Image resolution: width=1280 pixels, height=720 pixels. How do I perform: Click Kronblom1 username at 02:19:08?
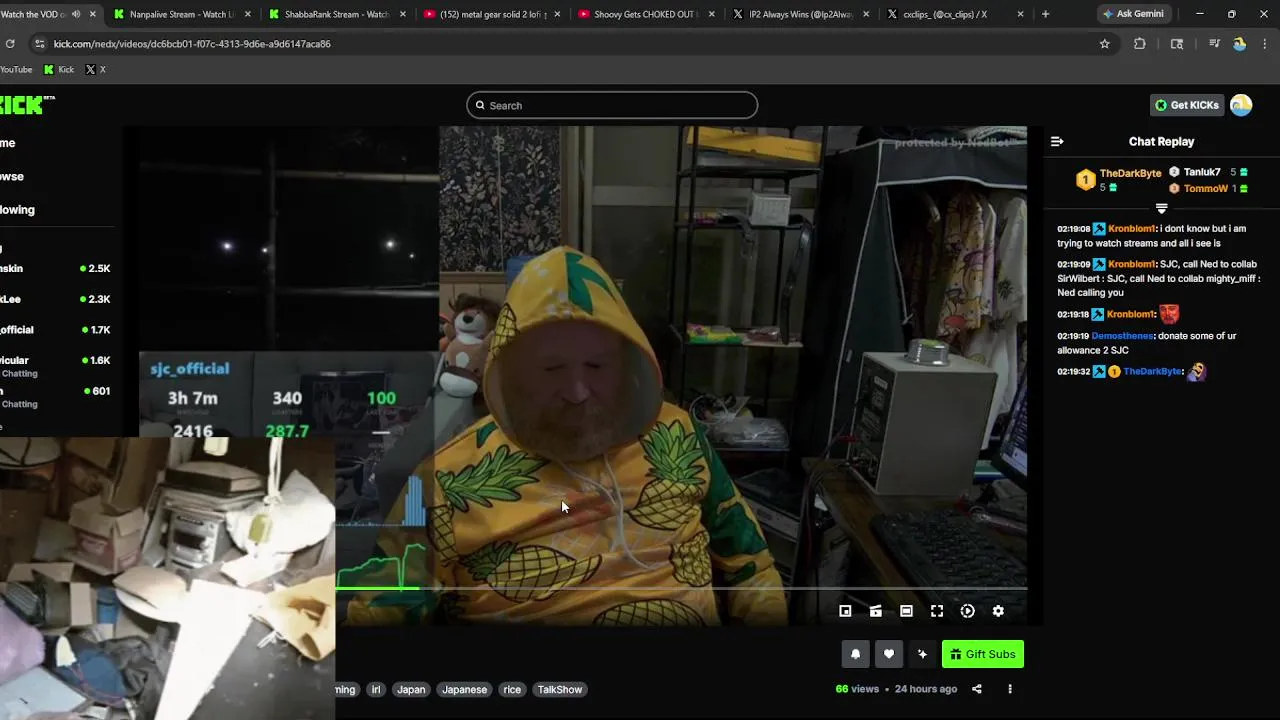1132,229
